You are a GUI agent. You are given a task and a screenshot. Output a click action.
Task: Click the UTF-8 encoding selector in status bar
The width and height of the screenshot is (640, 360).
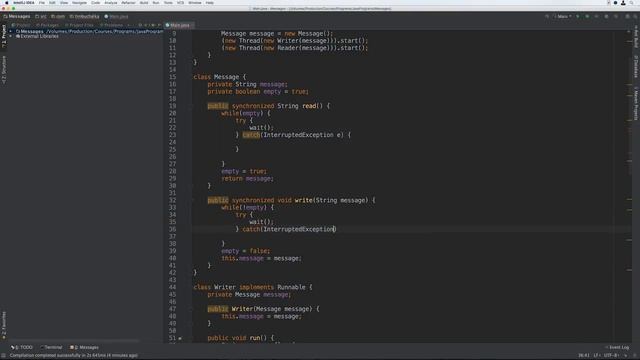tap(611, 356)
